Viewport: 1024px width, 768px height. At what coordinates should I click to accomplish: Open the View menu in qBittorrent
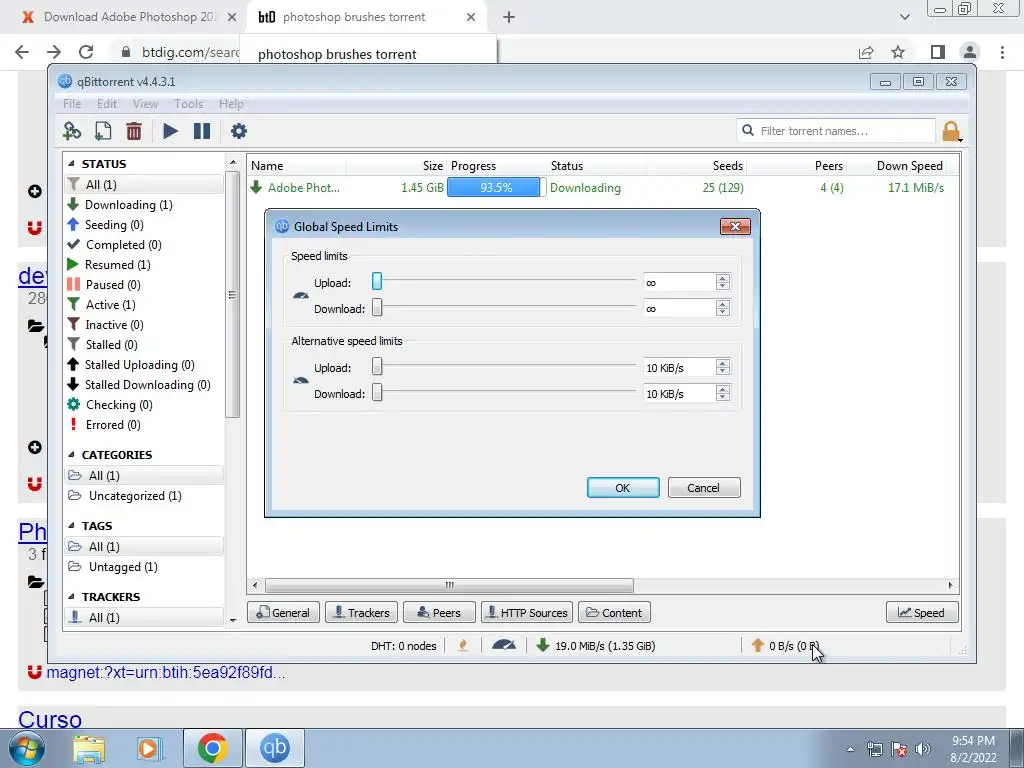click(145, 104)
